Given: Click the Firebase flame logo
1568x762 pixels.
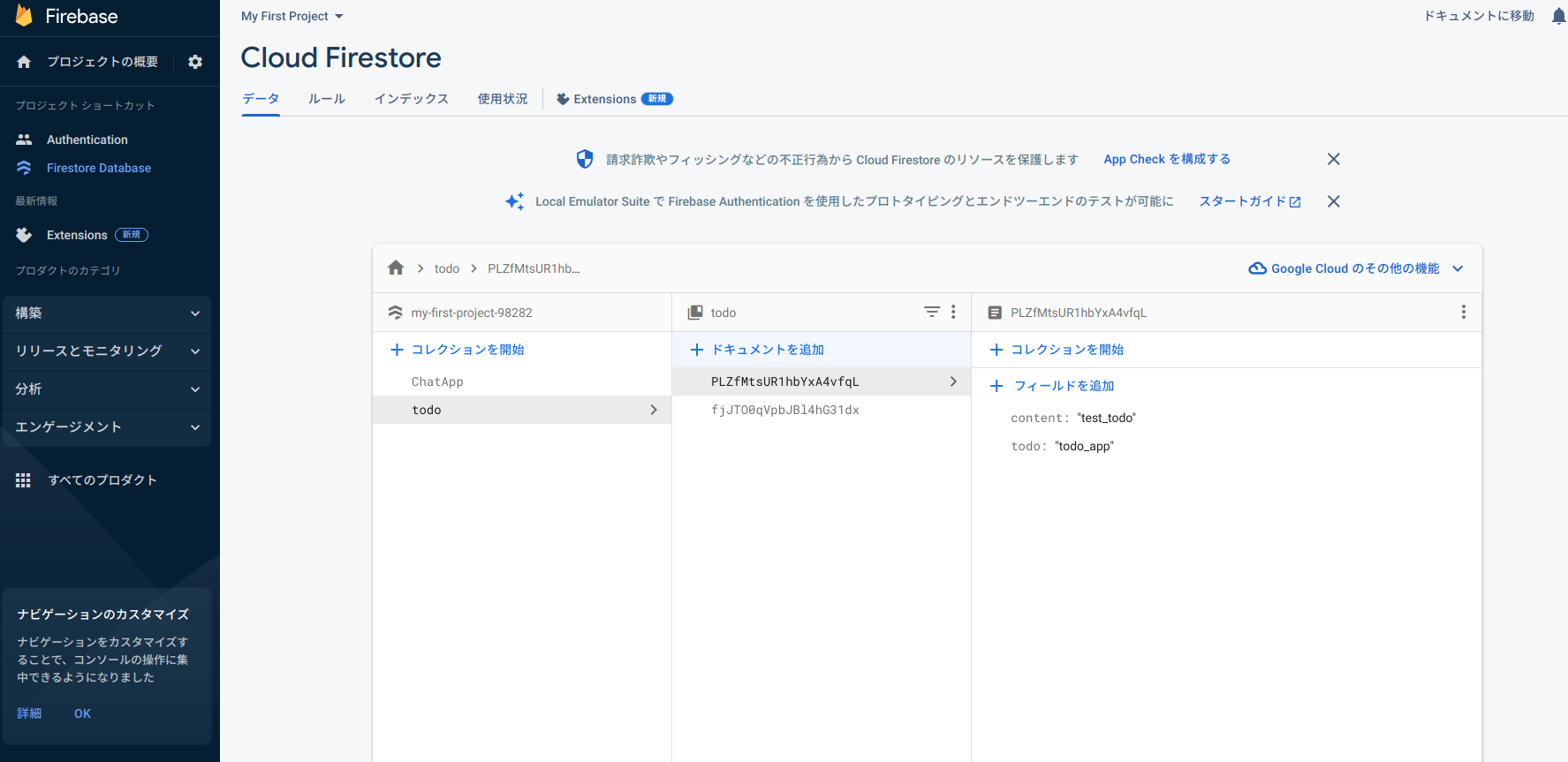Looking at the screenshot, I should point(24,15).
